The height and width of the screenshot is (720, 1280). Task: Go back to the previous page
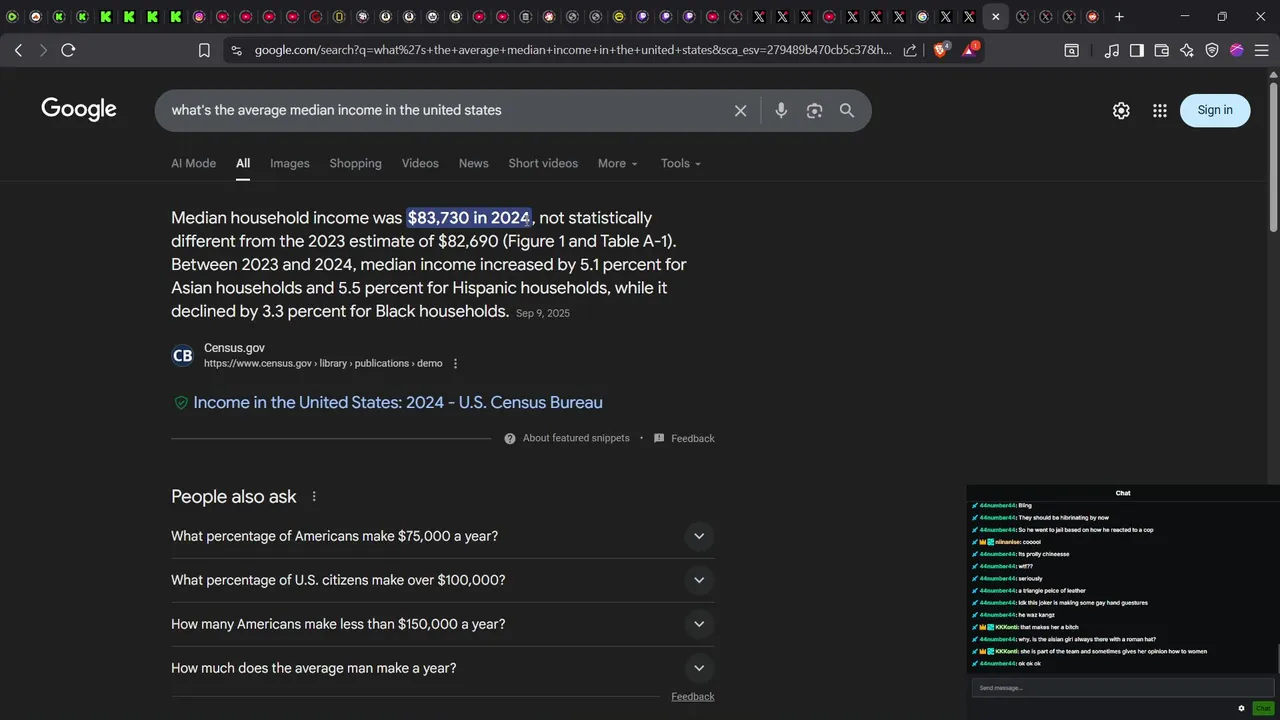point(18,50)
